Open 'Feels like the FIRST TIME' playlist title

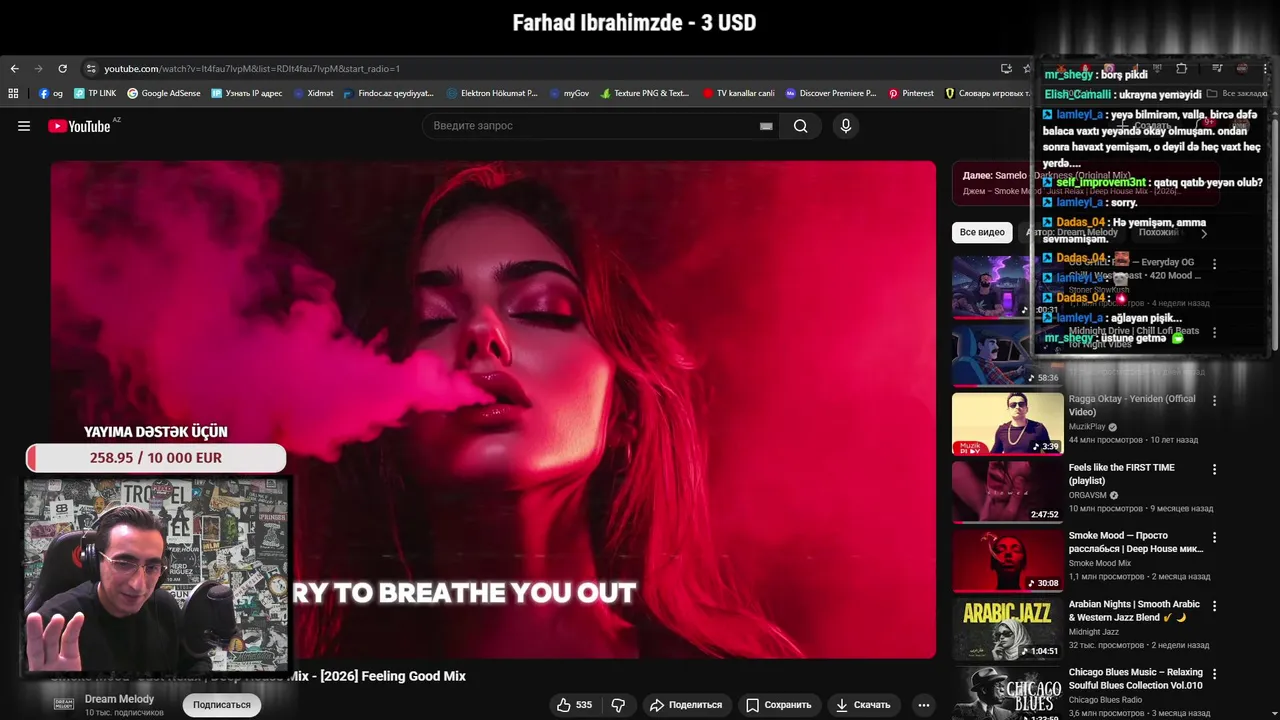1121,474
